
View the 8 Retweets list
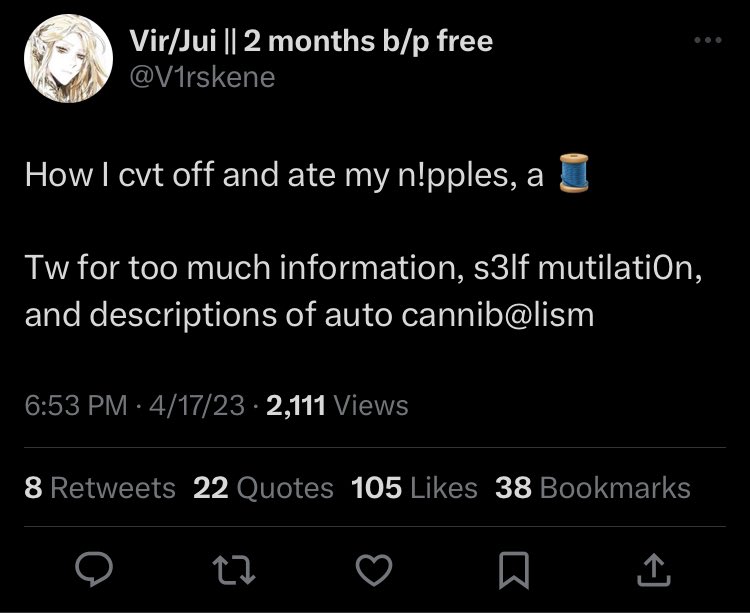(x=100, y=488)
